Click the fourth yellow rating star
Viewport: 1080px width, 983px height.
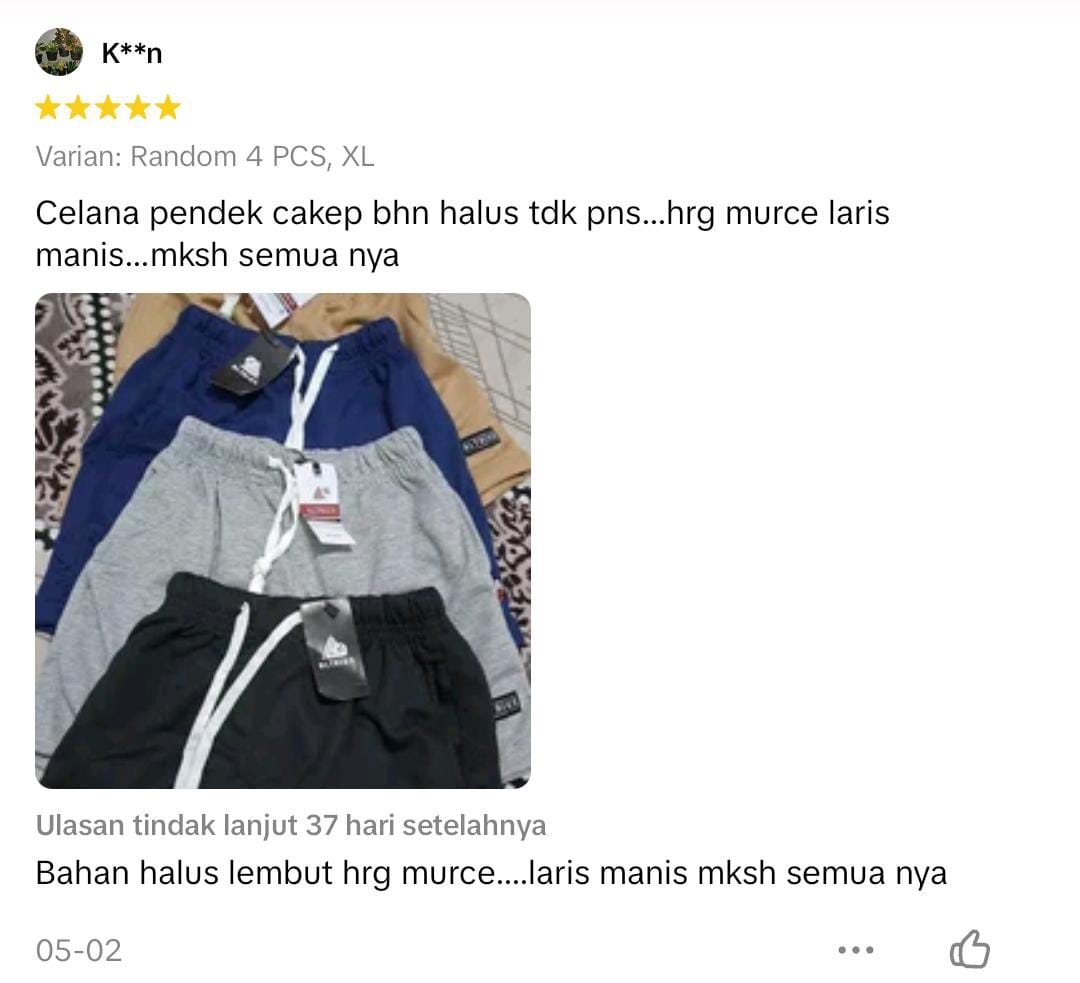click(138, 108)
